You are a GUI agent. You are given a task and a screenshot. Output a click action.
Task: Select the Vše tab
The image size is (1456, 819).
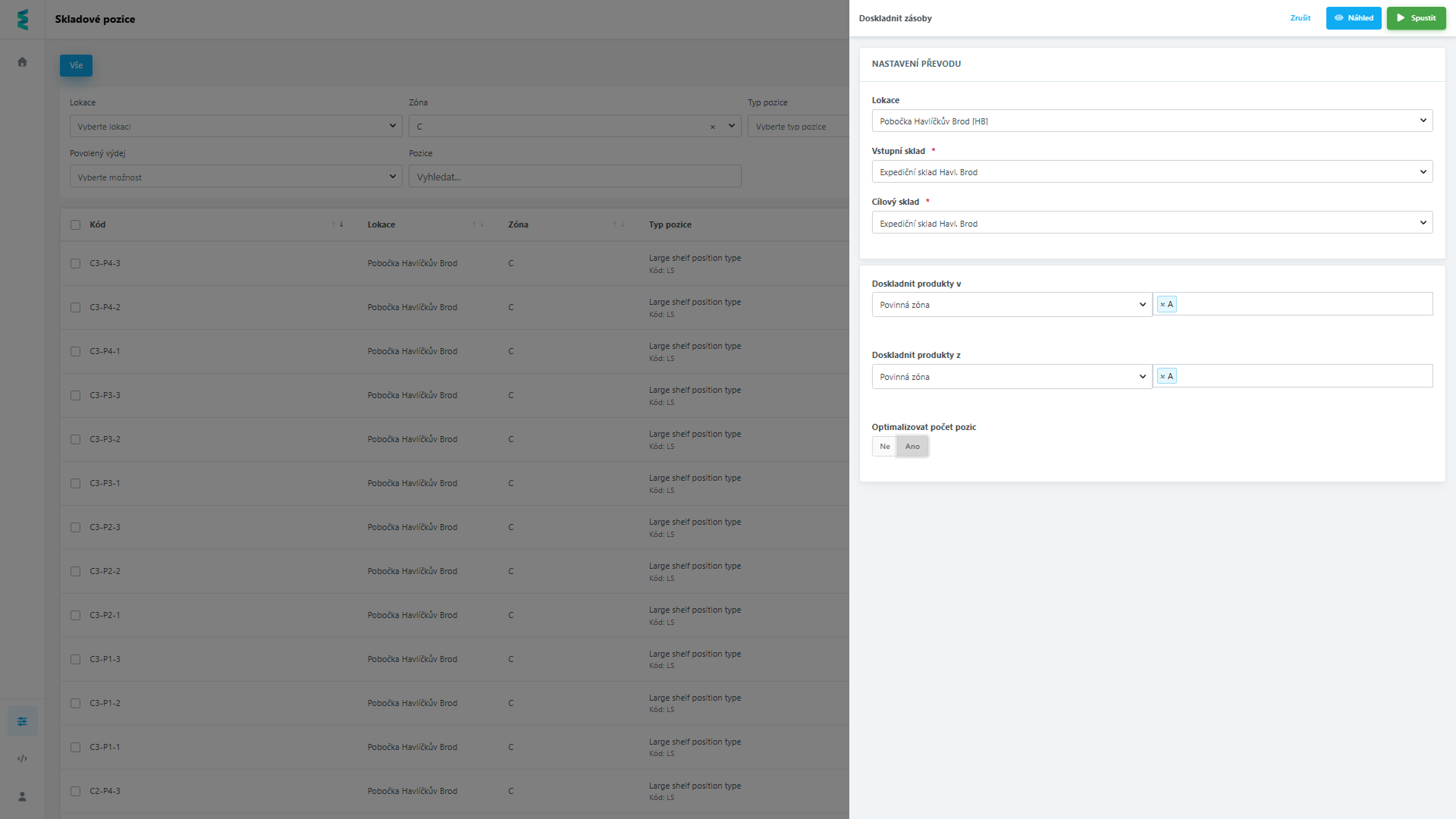[x=76, y=66]
